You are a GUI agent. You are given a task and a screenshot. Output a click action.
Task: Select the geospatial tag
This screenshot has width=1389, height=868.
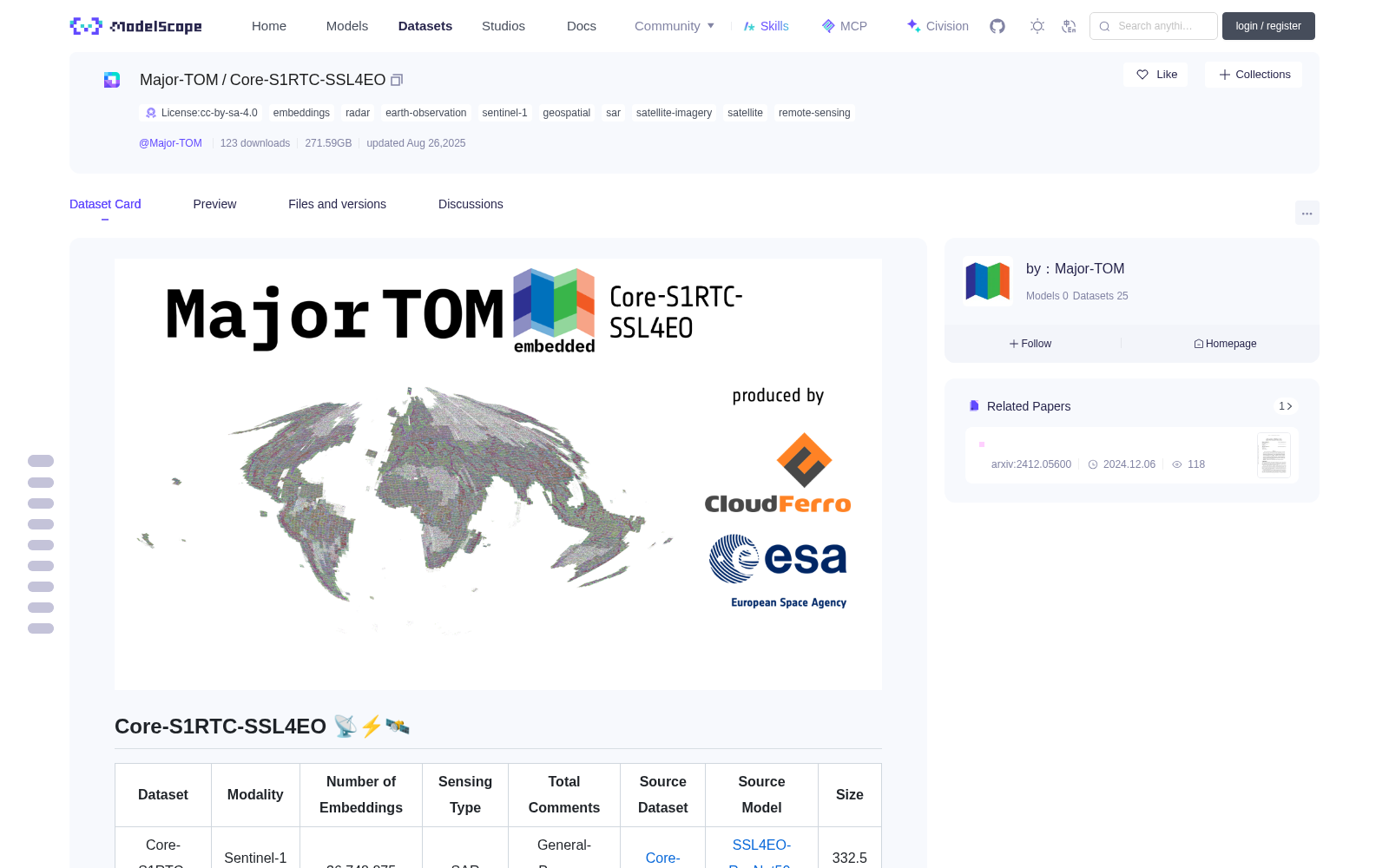tap(567, 113)
